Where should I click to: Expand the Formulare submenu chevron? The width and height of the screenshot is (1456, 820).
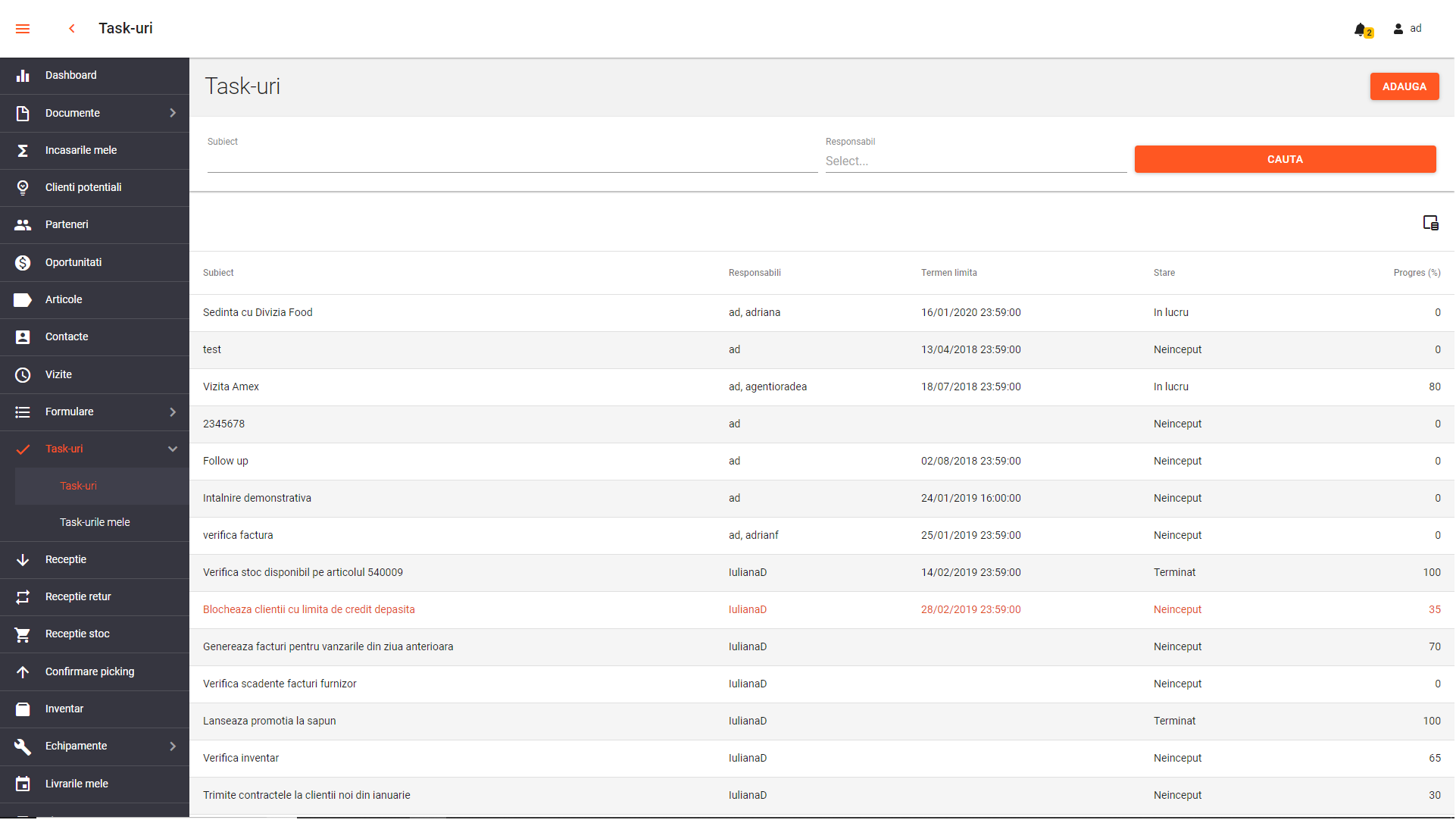[173, 412]
